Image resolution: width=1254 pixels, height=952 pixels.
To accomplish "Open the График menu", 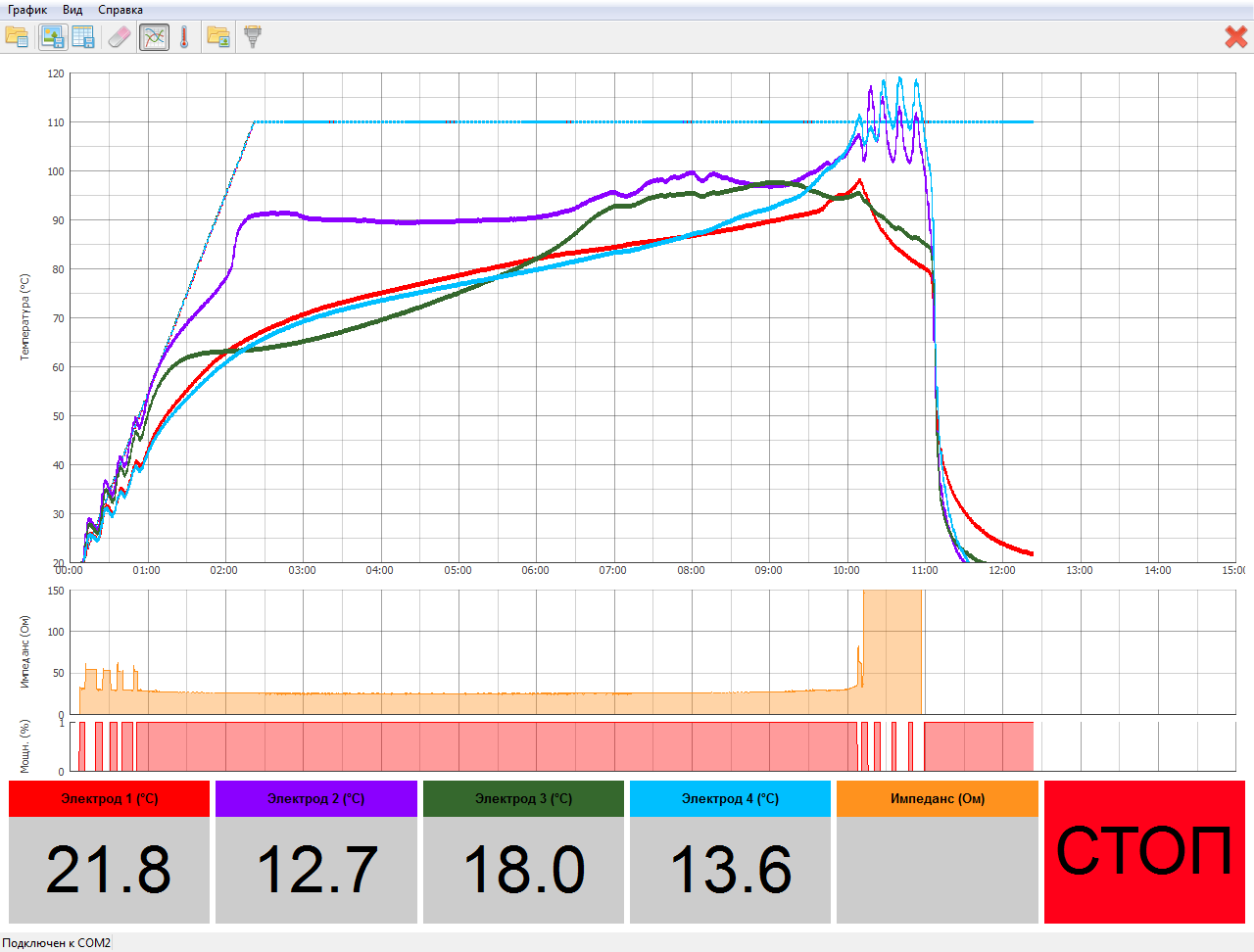I will 27,10.
